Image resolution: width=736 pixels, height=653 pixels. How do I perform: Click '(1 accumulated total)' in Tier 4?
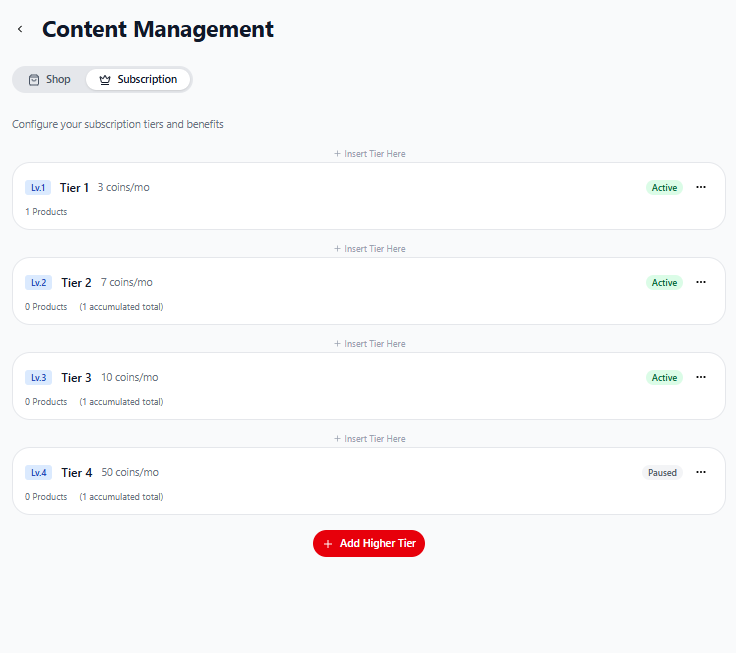[x=121, y=497]
